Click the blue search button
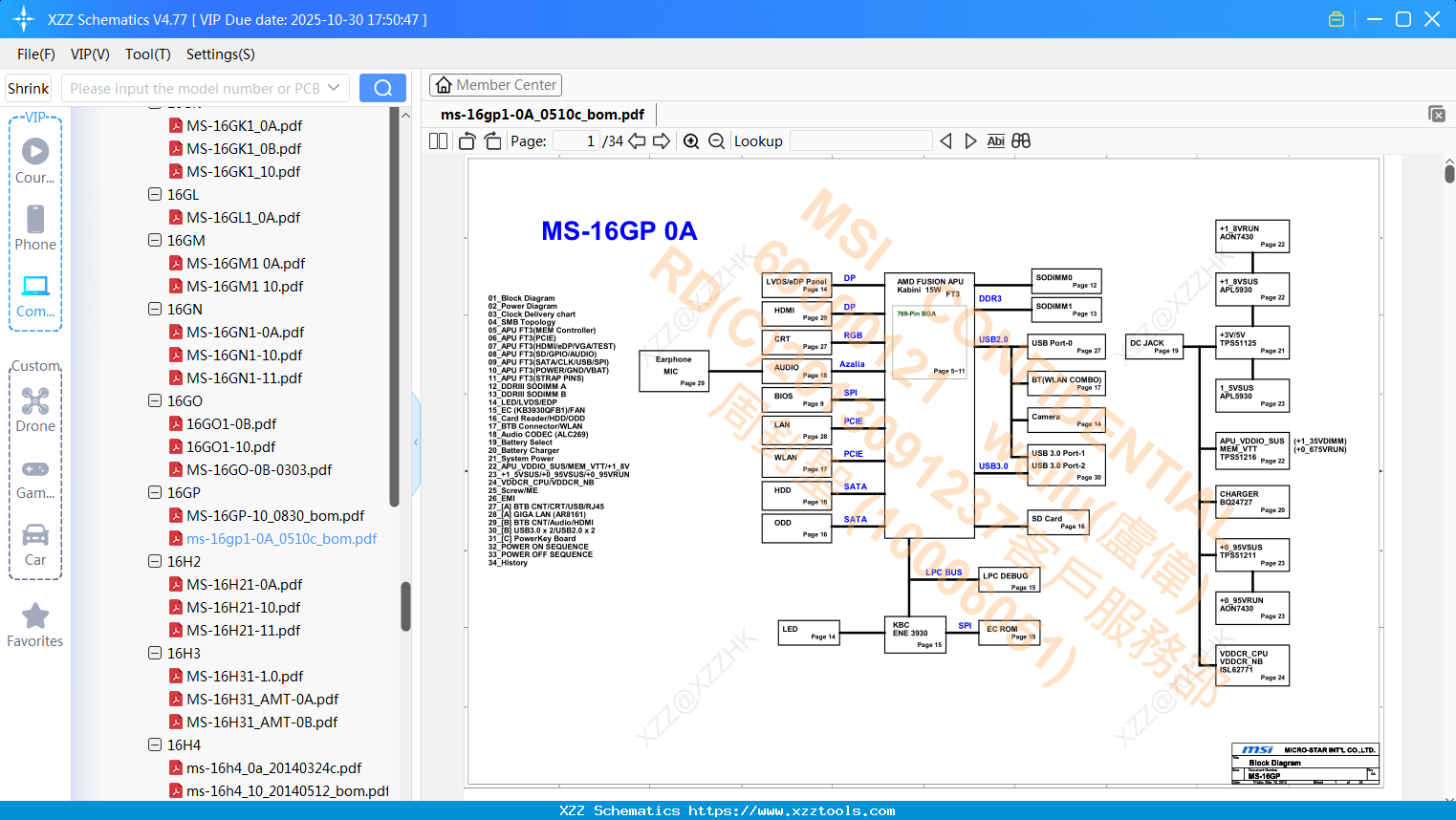The height and width of the screenshot is (820, 1456). click(x=382, y=88)
